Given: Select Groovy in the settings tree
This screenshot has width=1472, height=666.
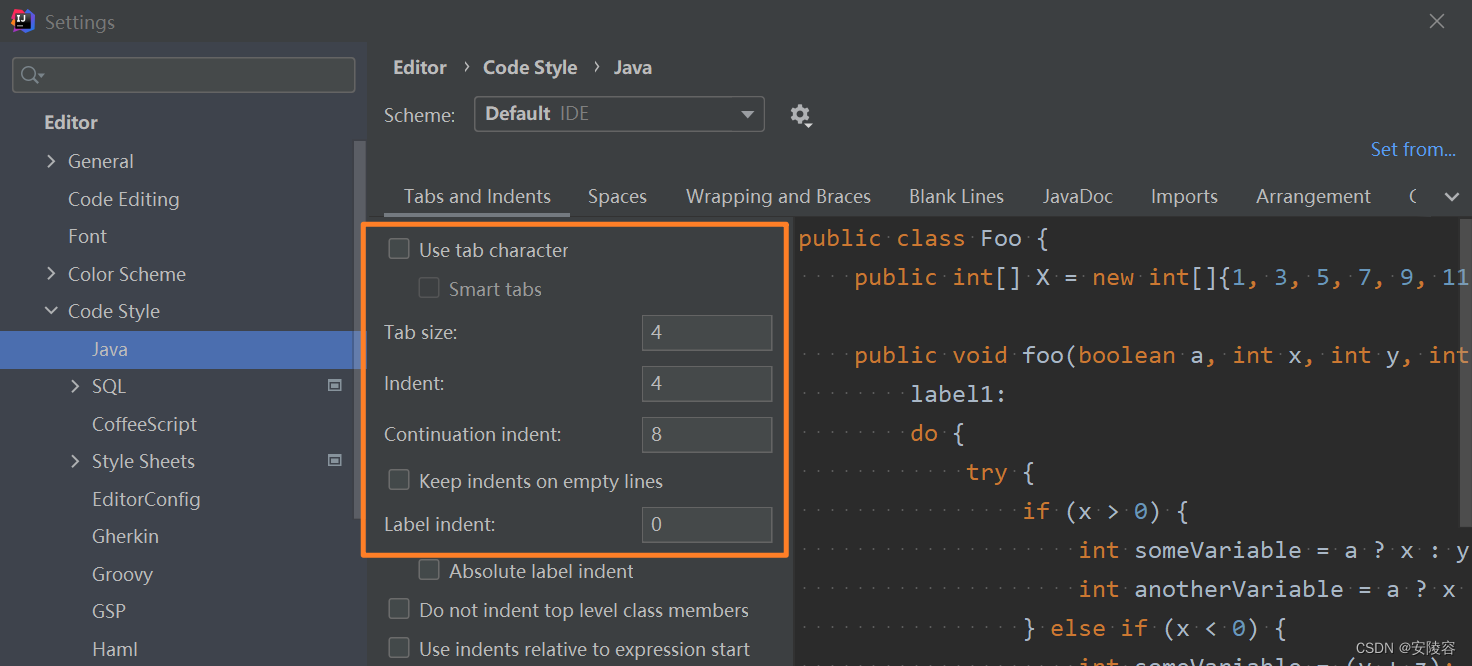Looking at the screenshot, I should [x=122, y=574].
